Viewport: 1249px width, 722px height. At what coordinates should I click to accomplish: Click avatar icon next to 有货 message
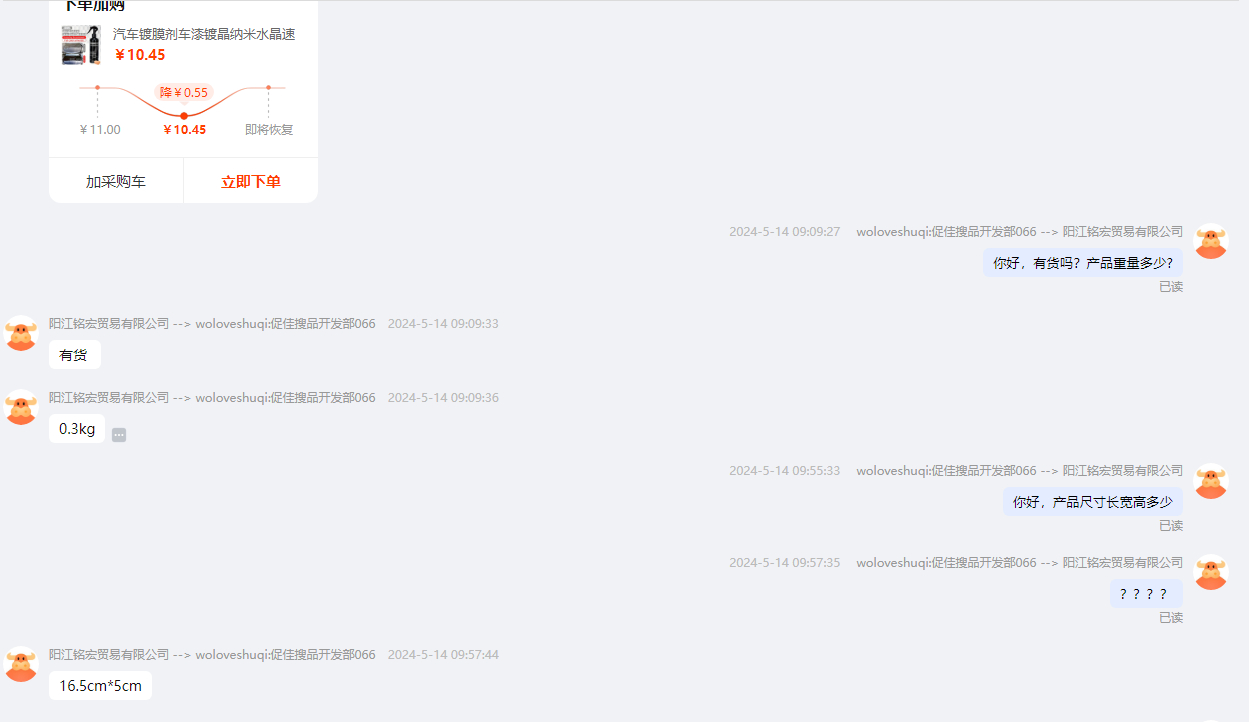click(21, 333)
